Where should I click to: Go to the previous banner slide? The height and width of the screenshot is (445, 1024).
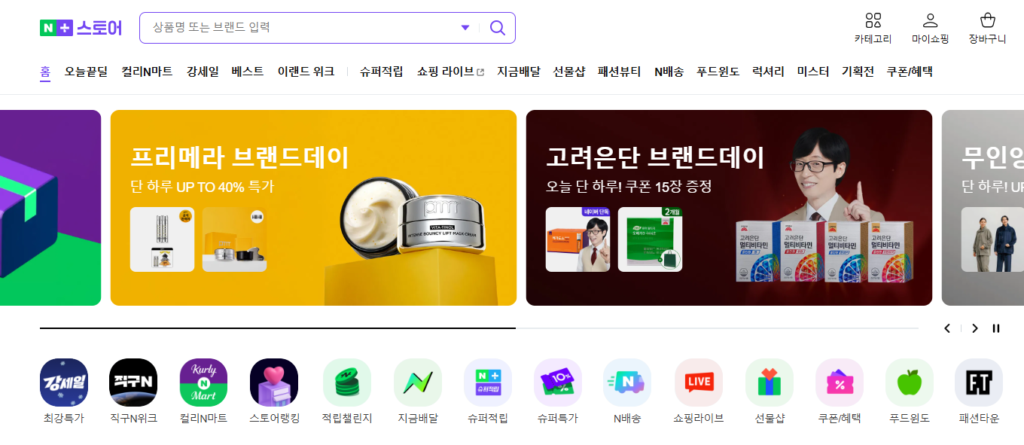click(x=947, y=328)
